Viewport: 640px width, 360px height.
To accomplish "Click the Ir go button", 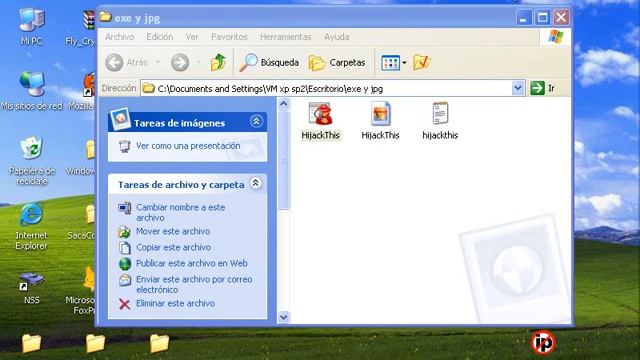I will pyautogui.click(x=542, y=88).
